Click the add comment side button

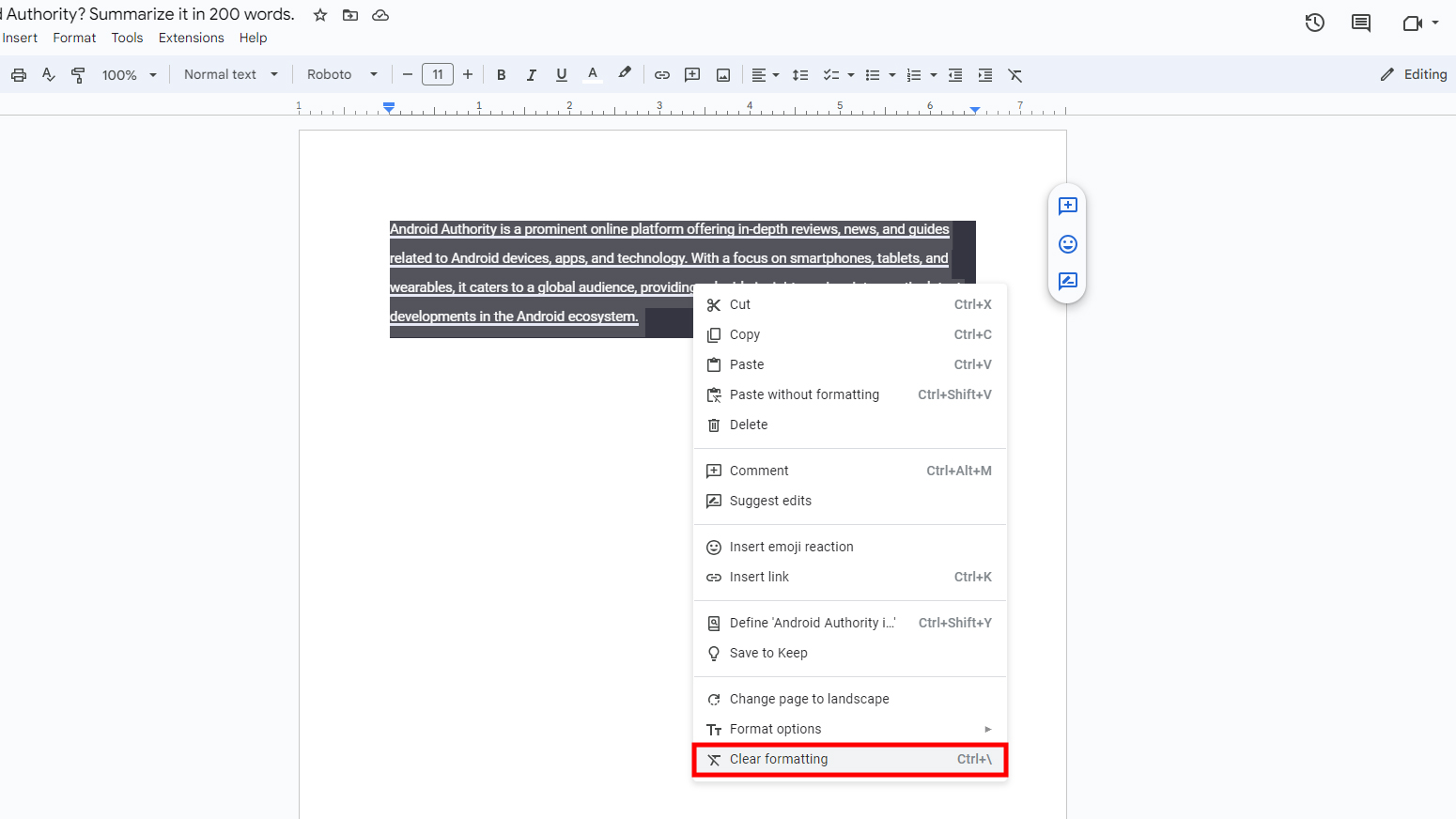pyautogui.click(x=1068, y=206)
